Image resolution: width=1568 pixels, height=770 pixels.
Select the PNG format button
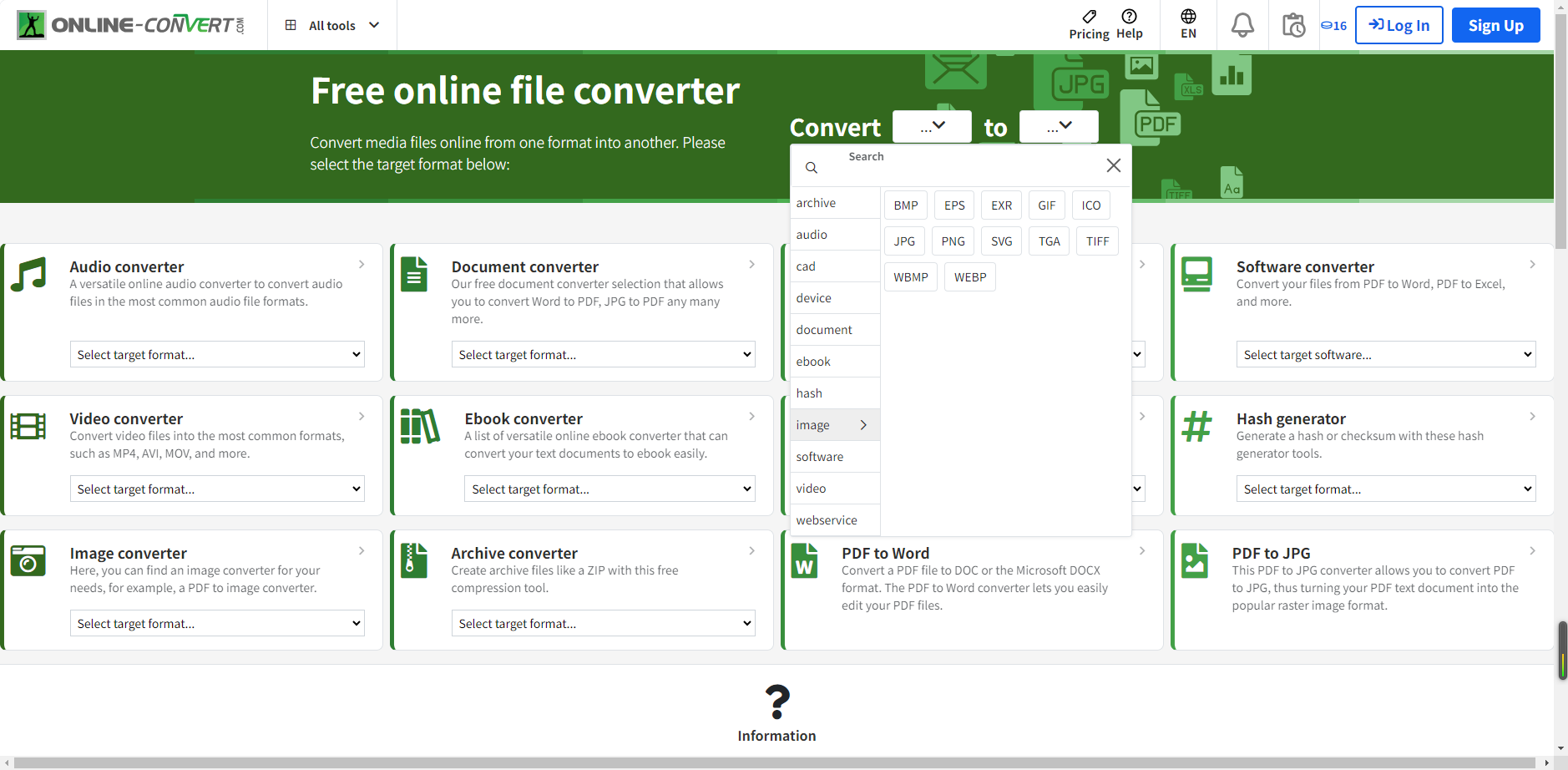[953, 241]
